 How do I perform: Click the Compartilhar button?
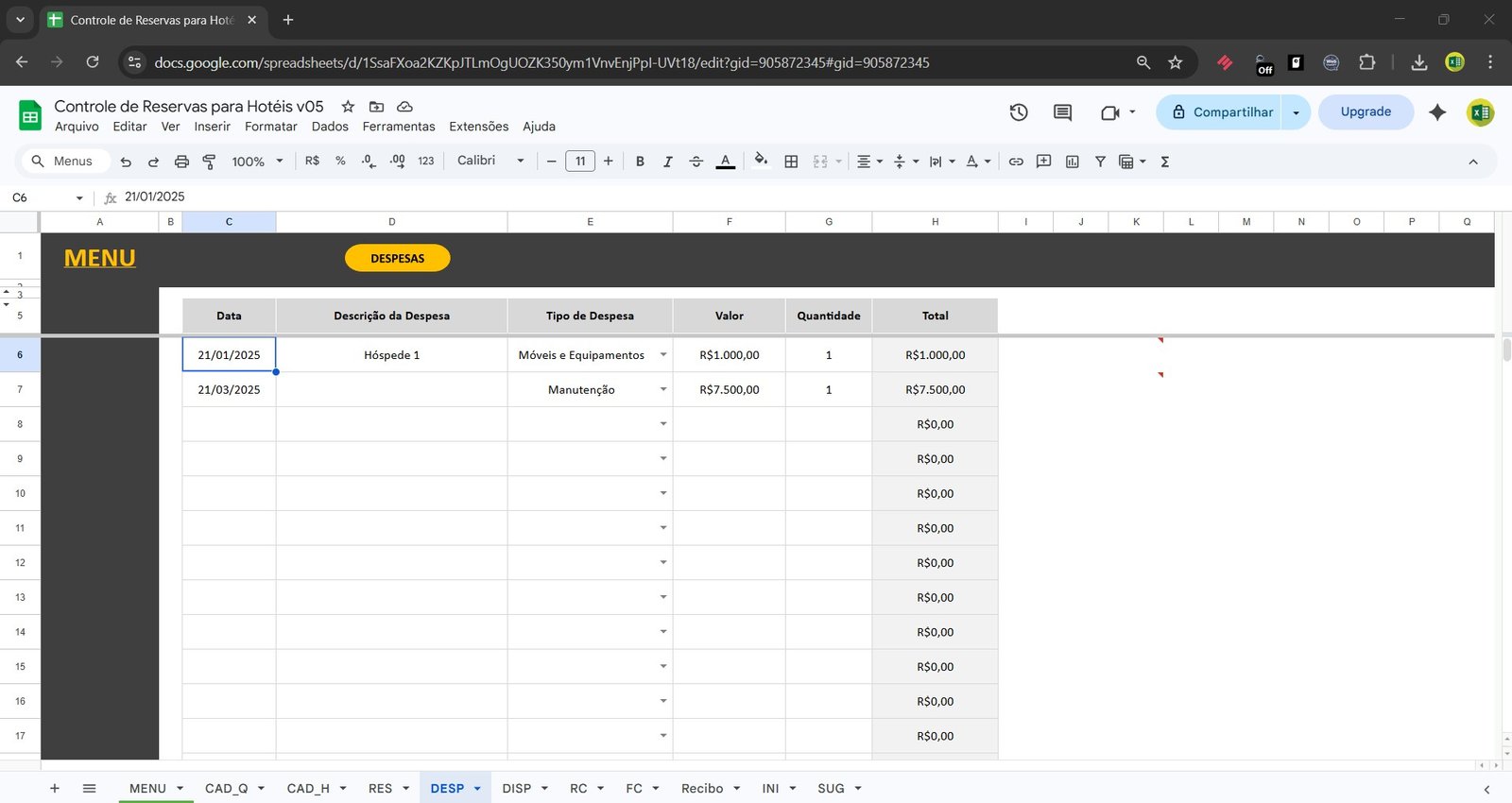1221,112
